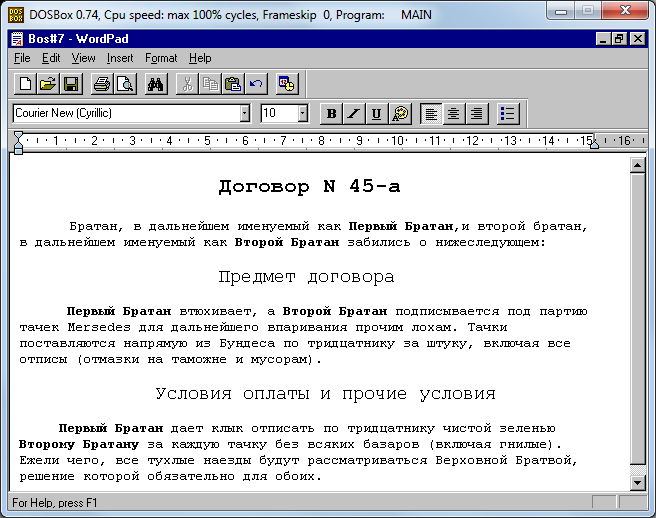This screenshot has height=518, width=656.
Task: Open the Help menu
Action: click(200, 58)
